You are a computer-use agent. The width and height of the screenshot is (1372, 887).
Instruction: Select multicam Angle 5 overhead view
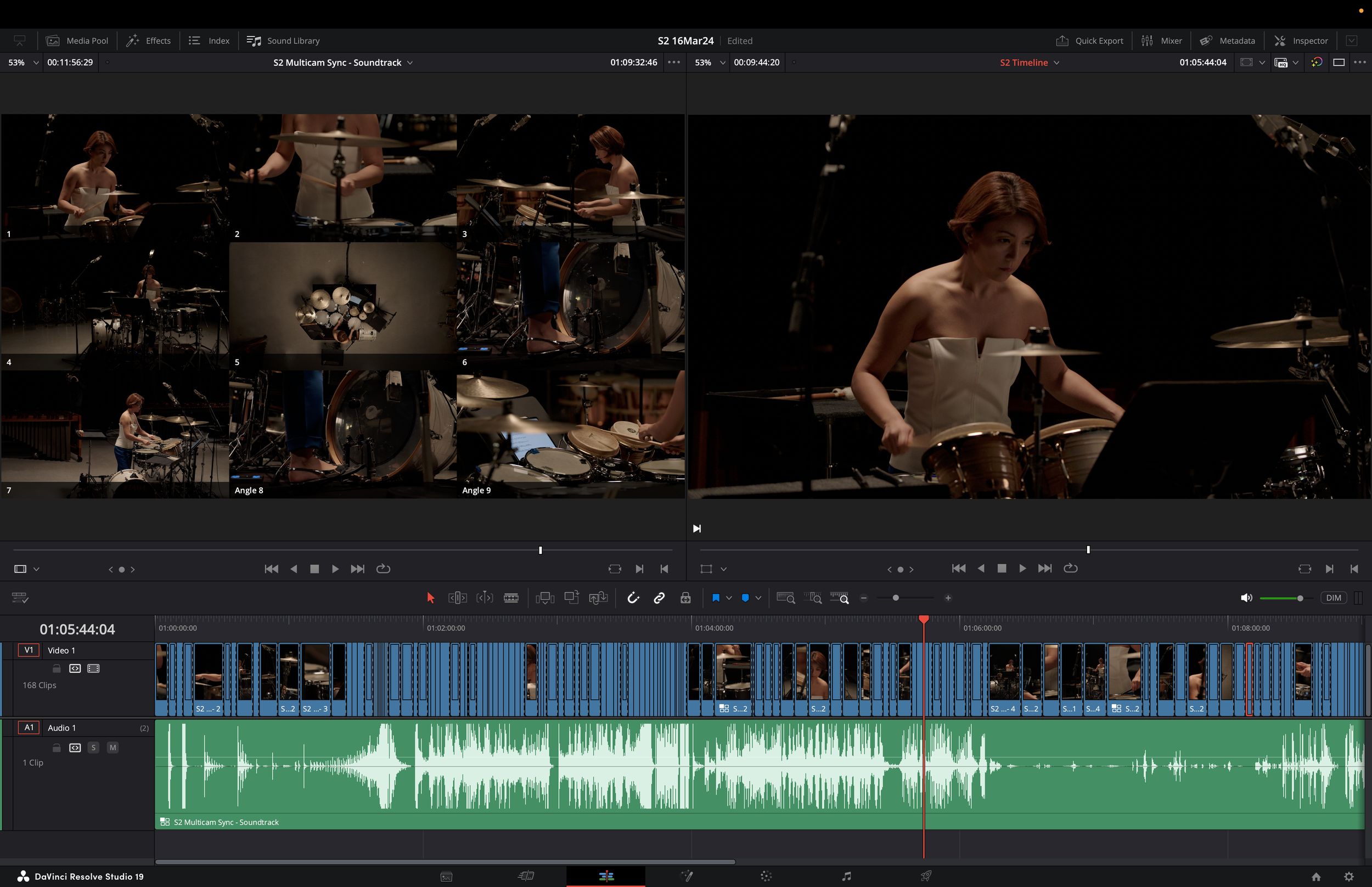pyautogui.click(x=342, y=305)
